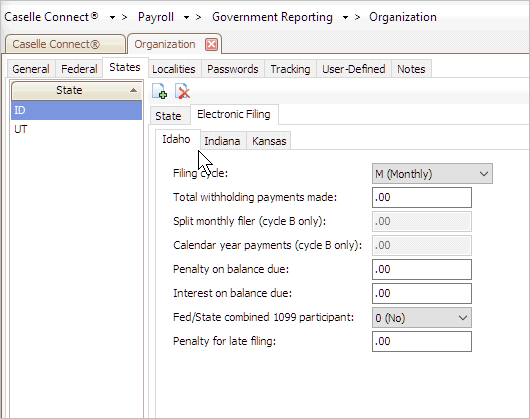This screenshot has height=419, width=530.
Task: Click Penalty for late filing field
Action: 422,341
